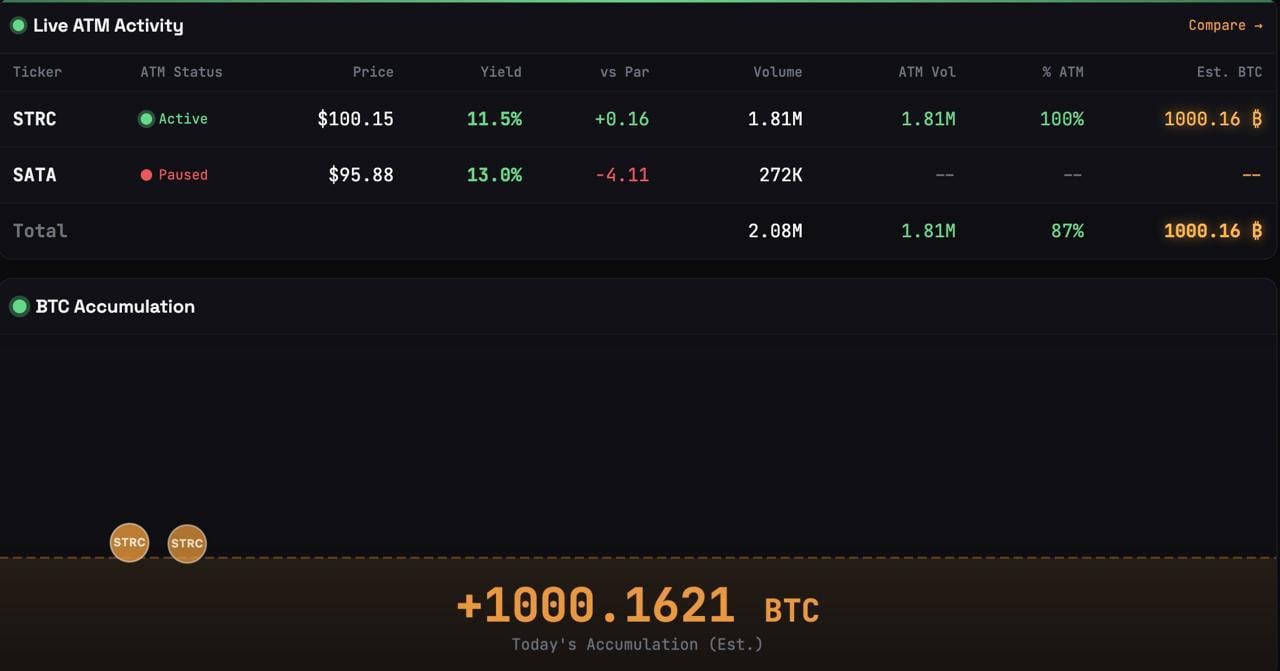This screenshot has width=1280, height=671.
Task: Click the Est. BTC column header
Action: 1229,72
